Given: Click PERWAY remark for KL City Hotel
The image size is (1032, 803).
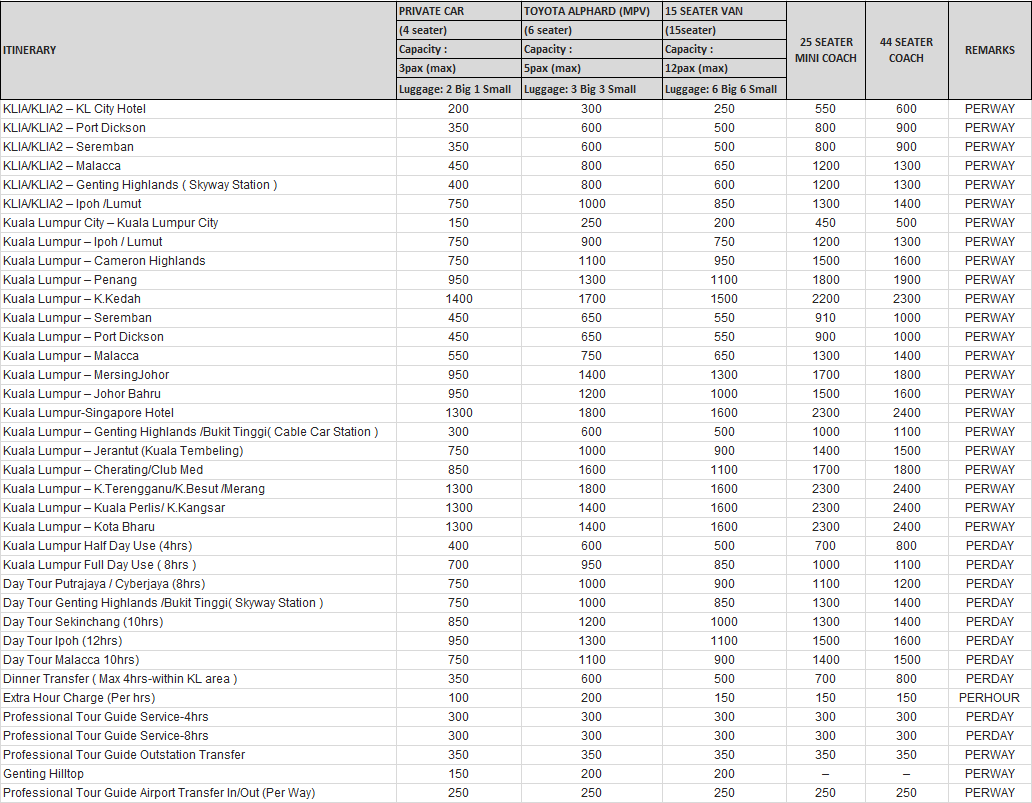Looking at the screenshot, I should tap(990, 109).
